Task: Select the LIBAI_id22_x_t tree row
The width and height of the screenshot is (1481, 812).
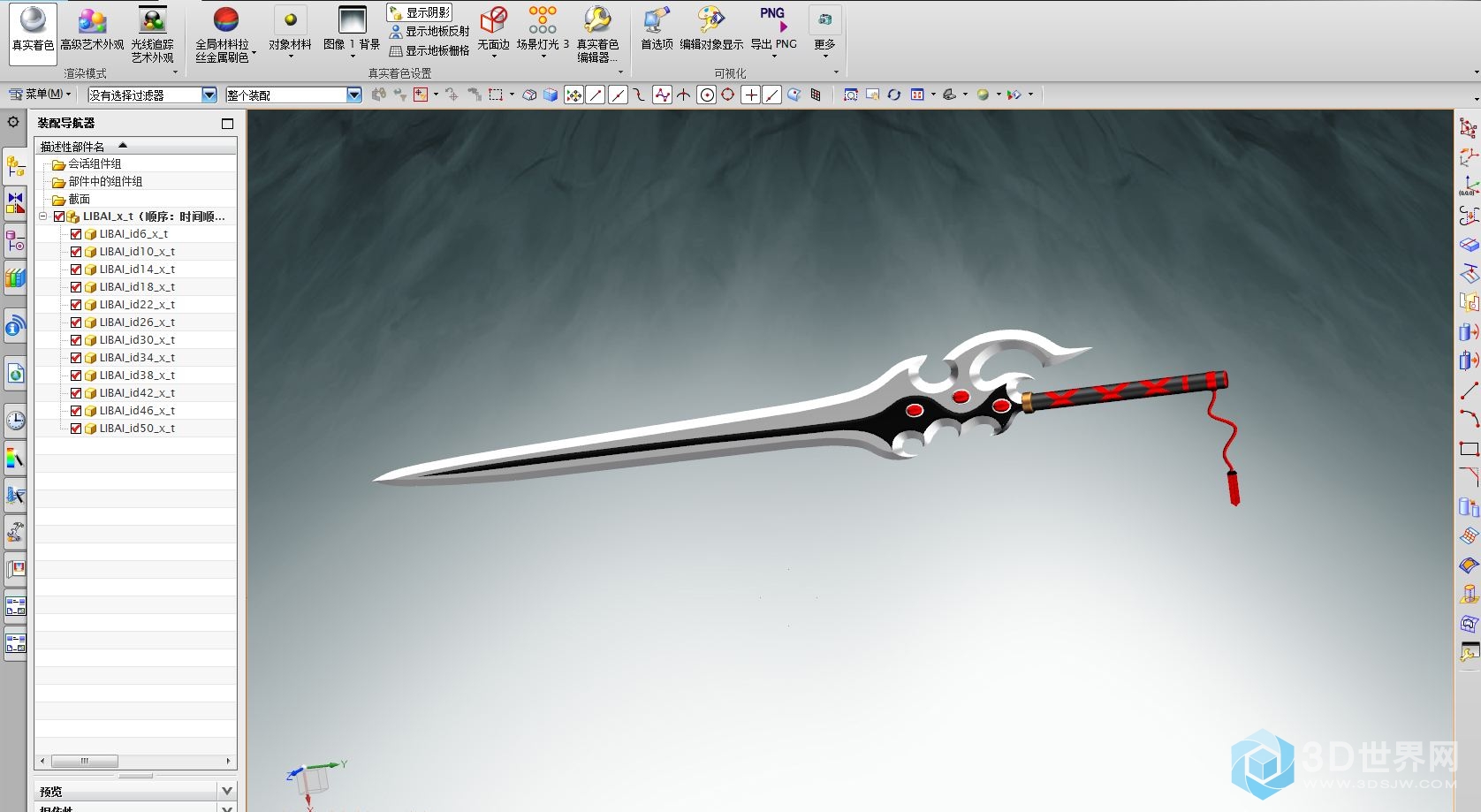Action: (x=136, y=305)
